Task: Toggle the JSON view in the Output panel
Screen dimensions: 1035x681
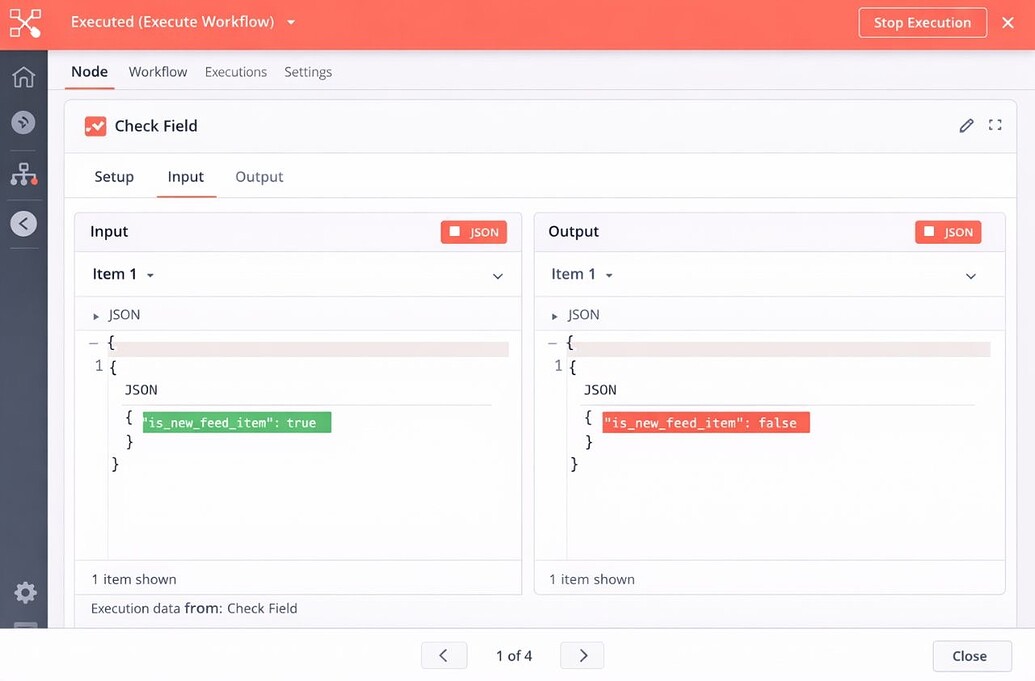Action: [x=947, y=231]
